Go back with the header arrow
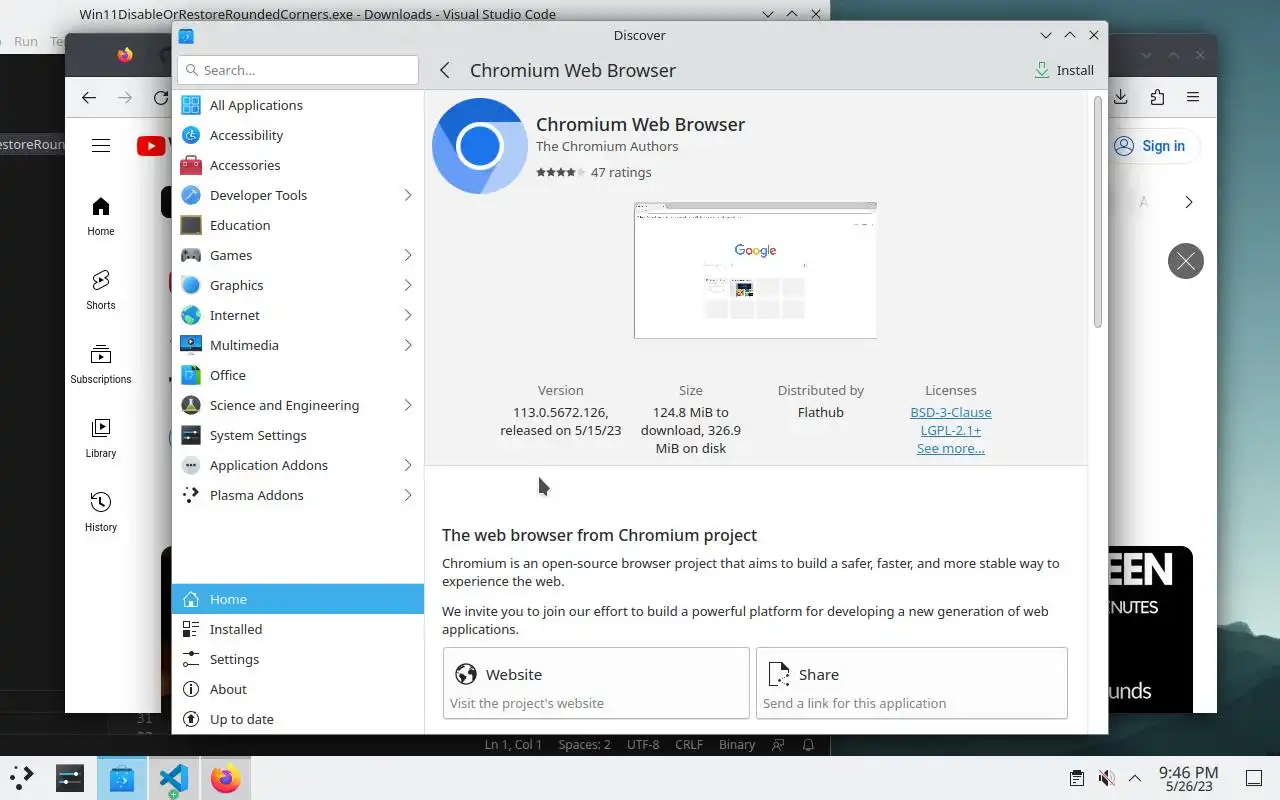1280x800 pixels. pyautogui.click(x=445, y=70)
